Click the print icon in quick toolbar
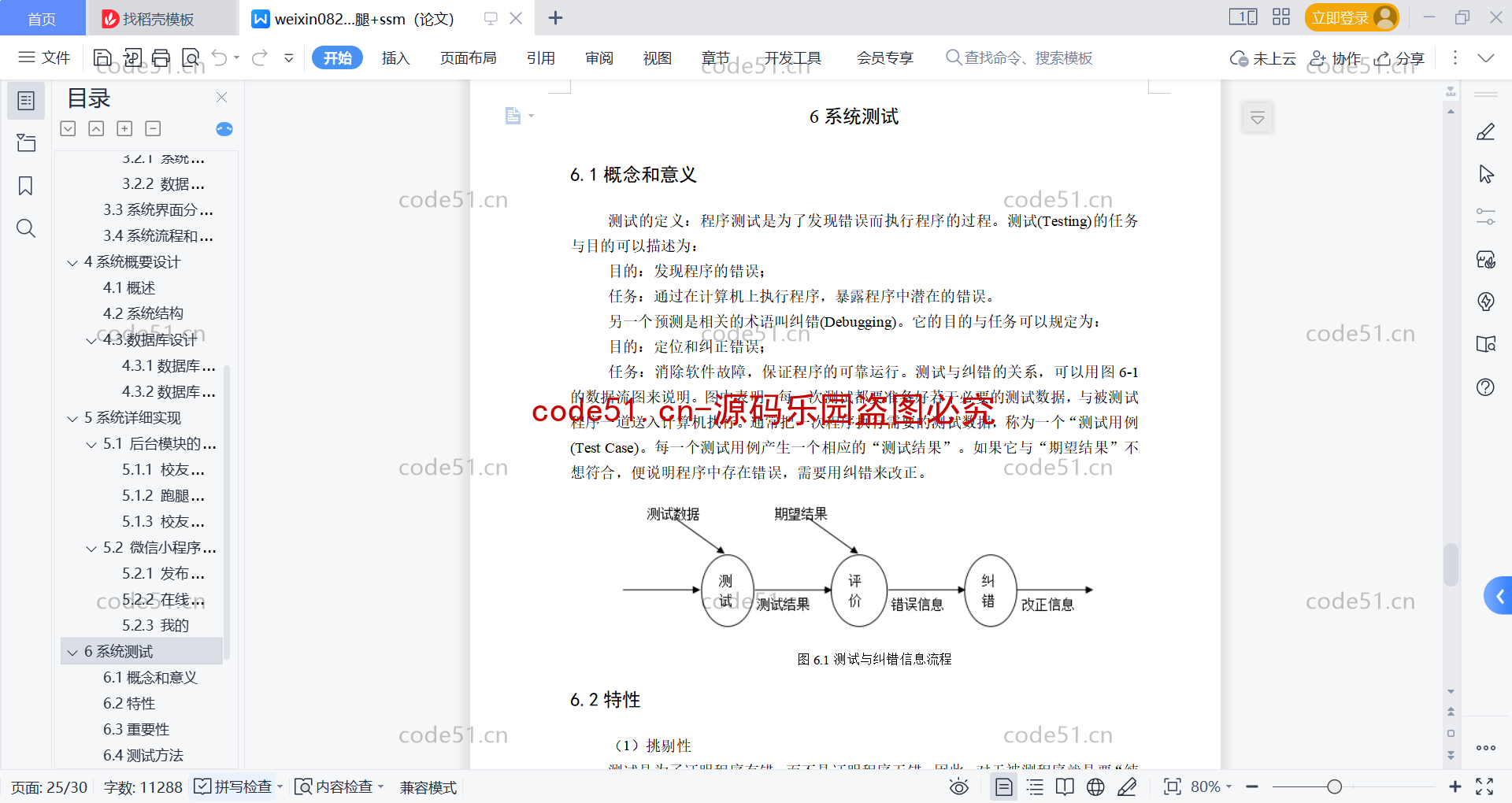The image size is (1512, 803). (x=161, y=57)
